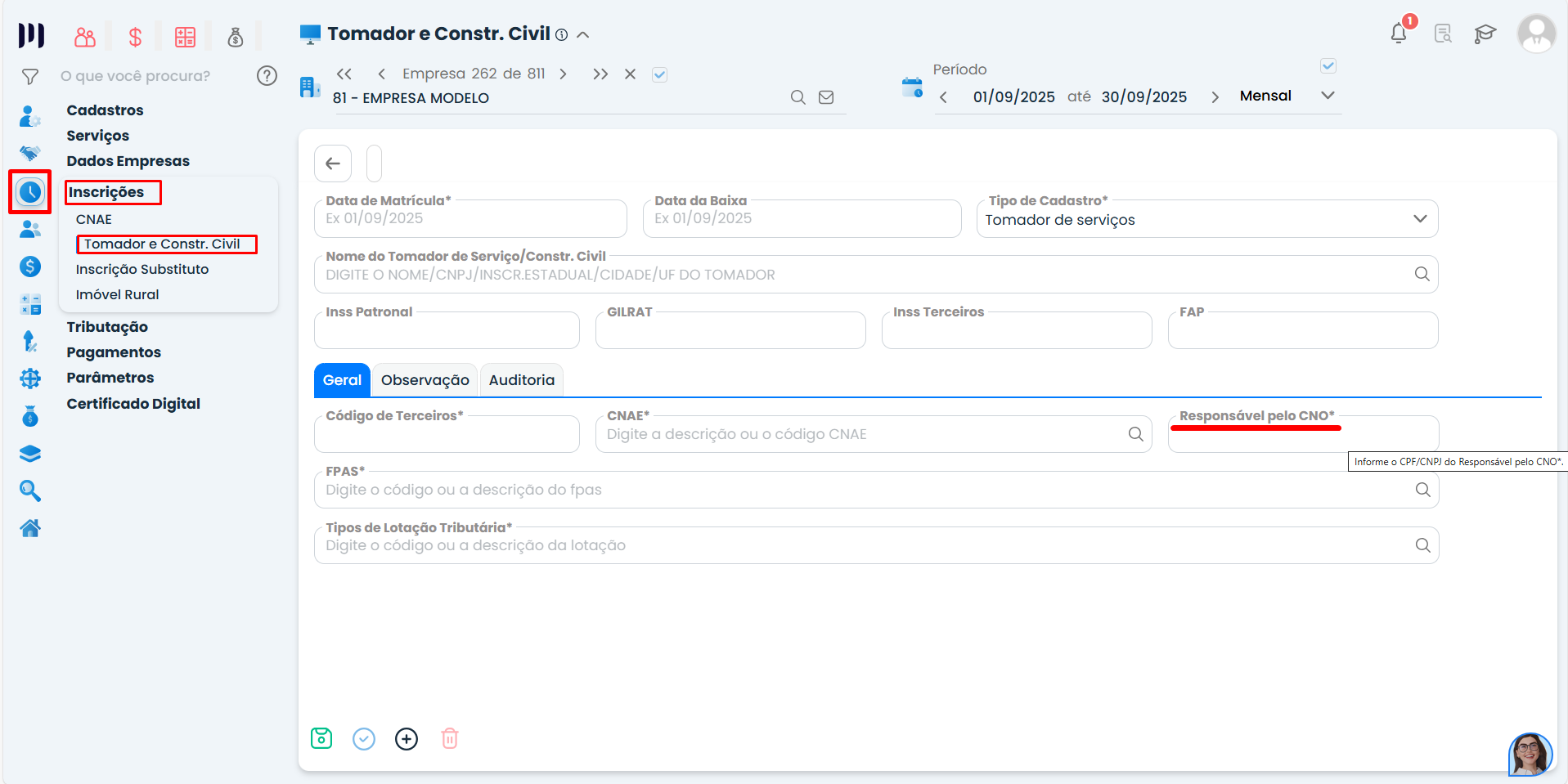Image resolution: width=1568 pixels, height=784 pixels.
Task: Open the Parâmetros menu
Action: point(110,378)
